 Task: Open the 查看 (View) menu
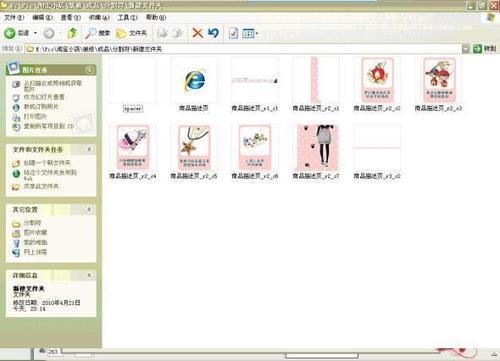[x=70, y=17]
